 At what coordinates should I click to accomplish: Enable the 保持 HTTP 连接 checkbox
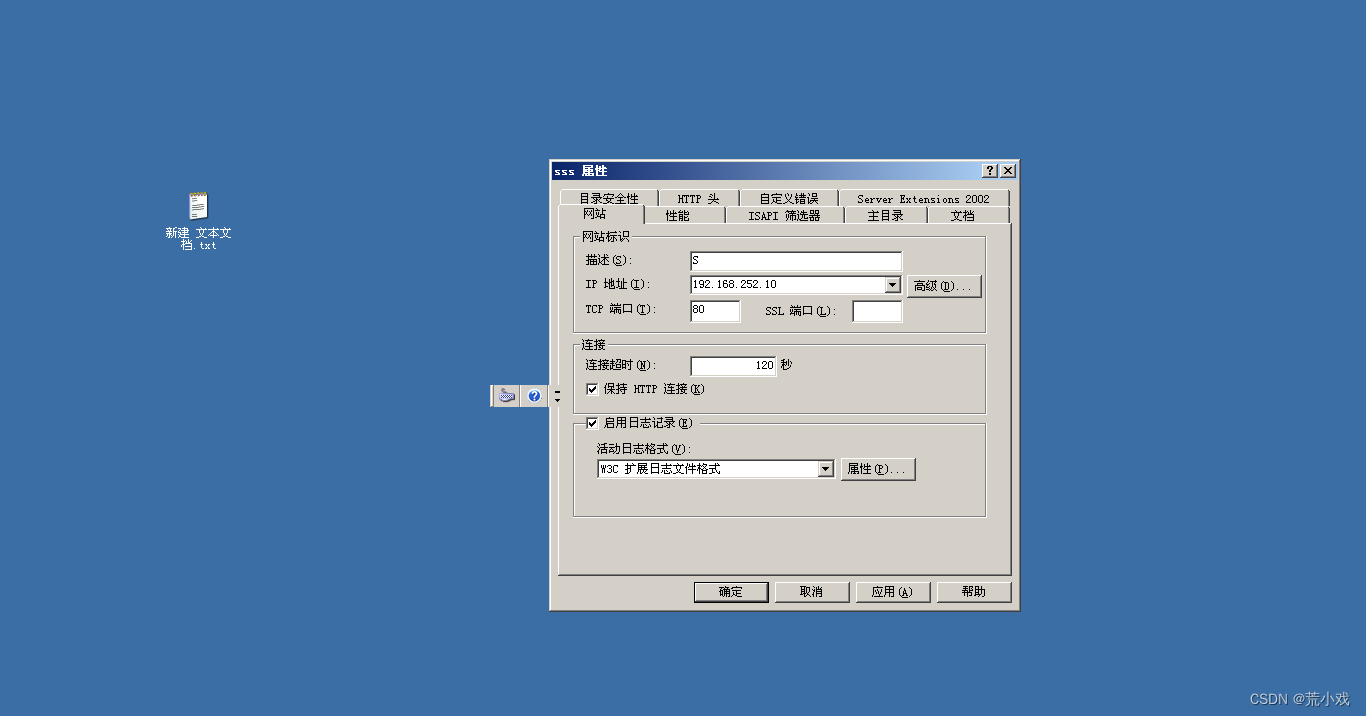point(592,389)
